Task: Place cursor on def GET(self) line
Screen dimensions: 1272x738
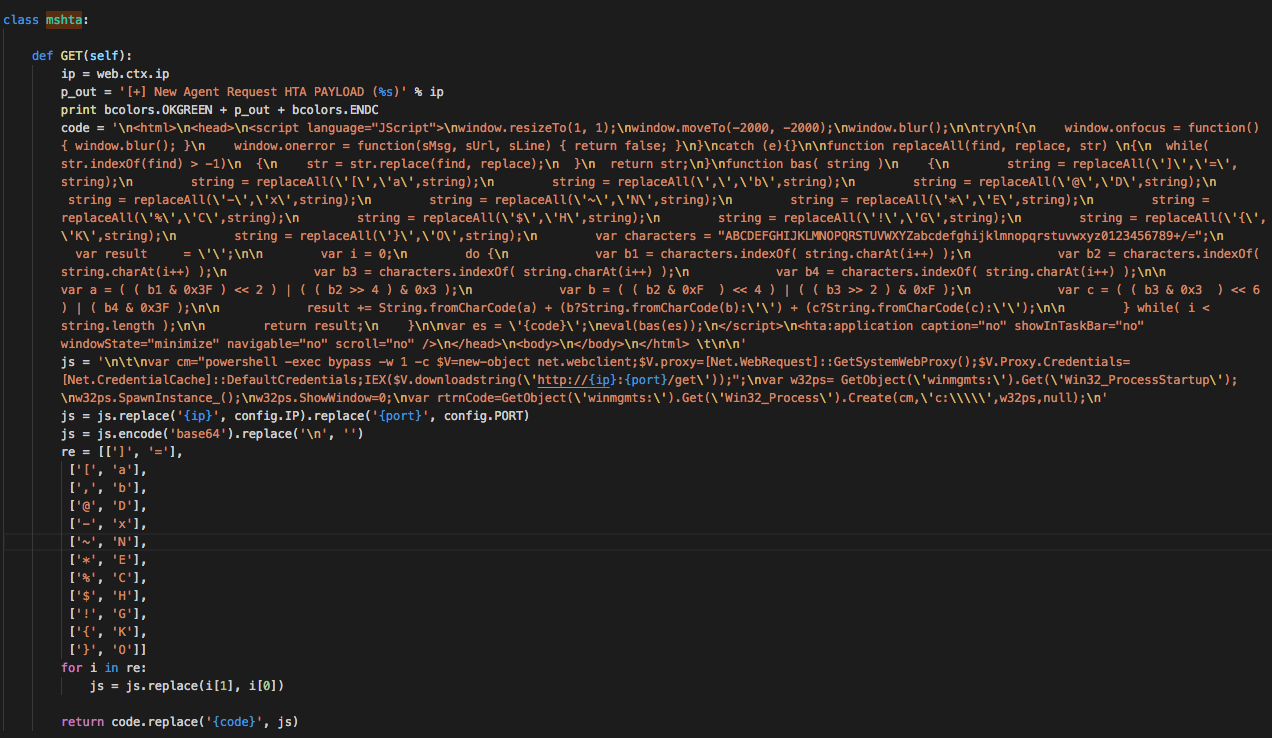Action: (81, 55)
